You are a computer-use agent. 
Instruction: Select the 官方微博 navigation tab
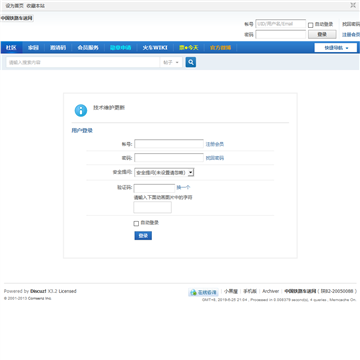tap(220, 48)
